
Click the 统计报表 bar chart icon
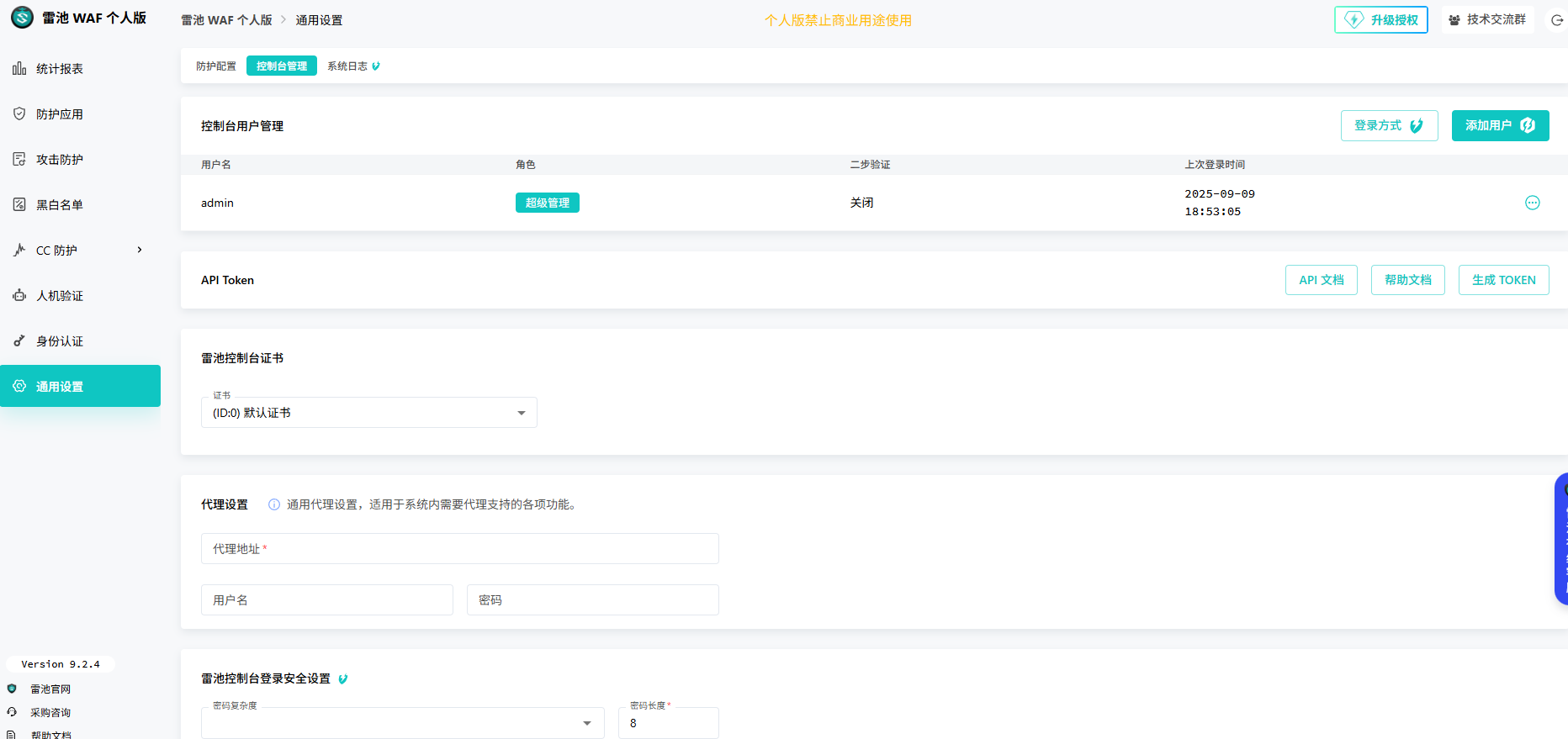click(19, 68)
